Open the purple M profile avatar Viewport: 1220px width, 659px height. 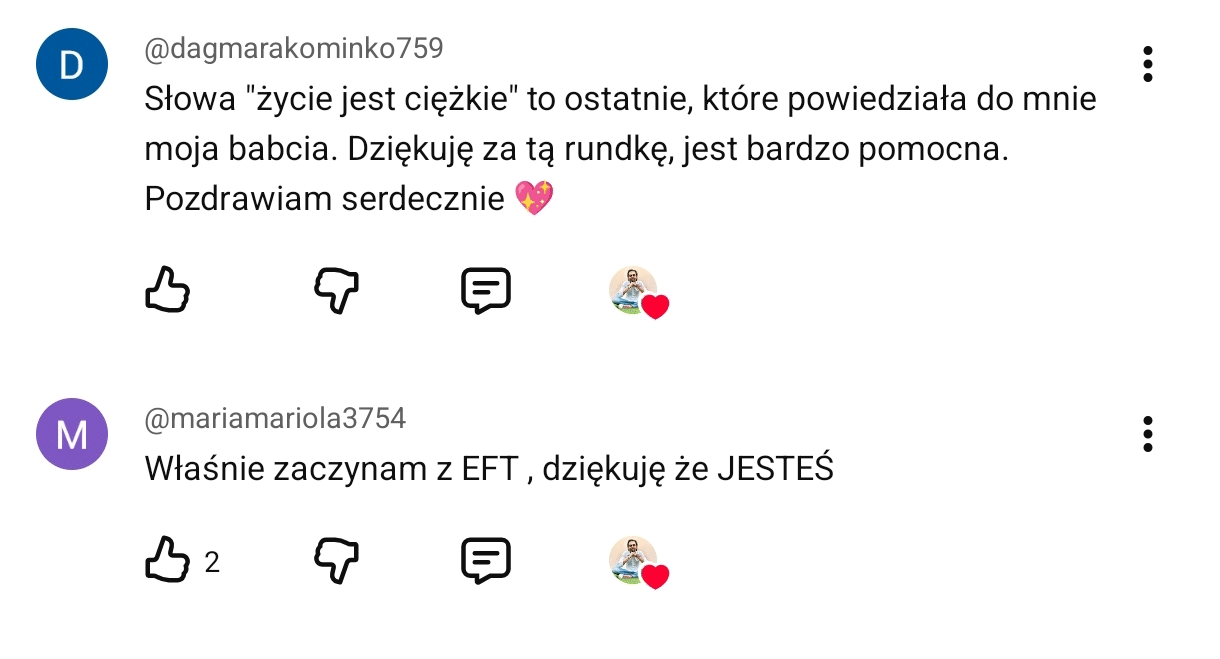pyautogui.click(x=71, y=434)
